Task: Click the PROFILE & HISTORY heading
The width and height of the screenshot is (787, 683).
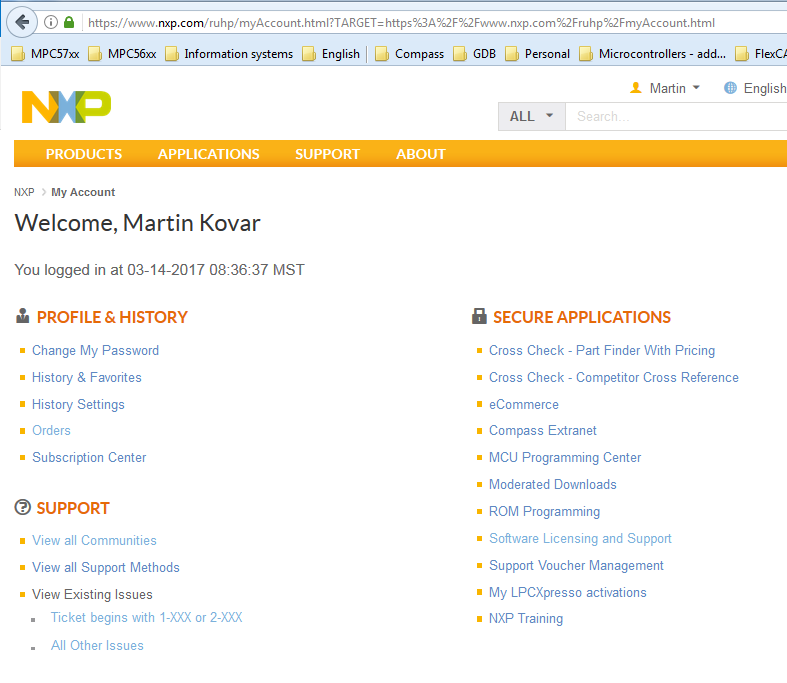Action: (112, 317)
